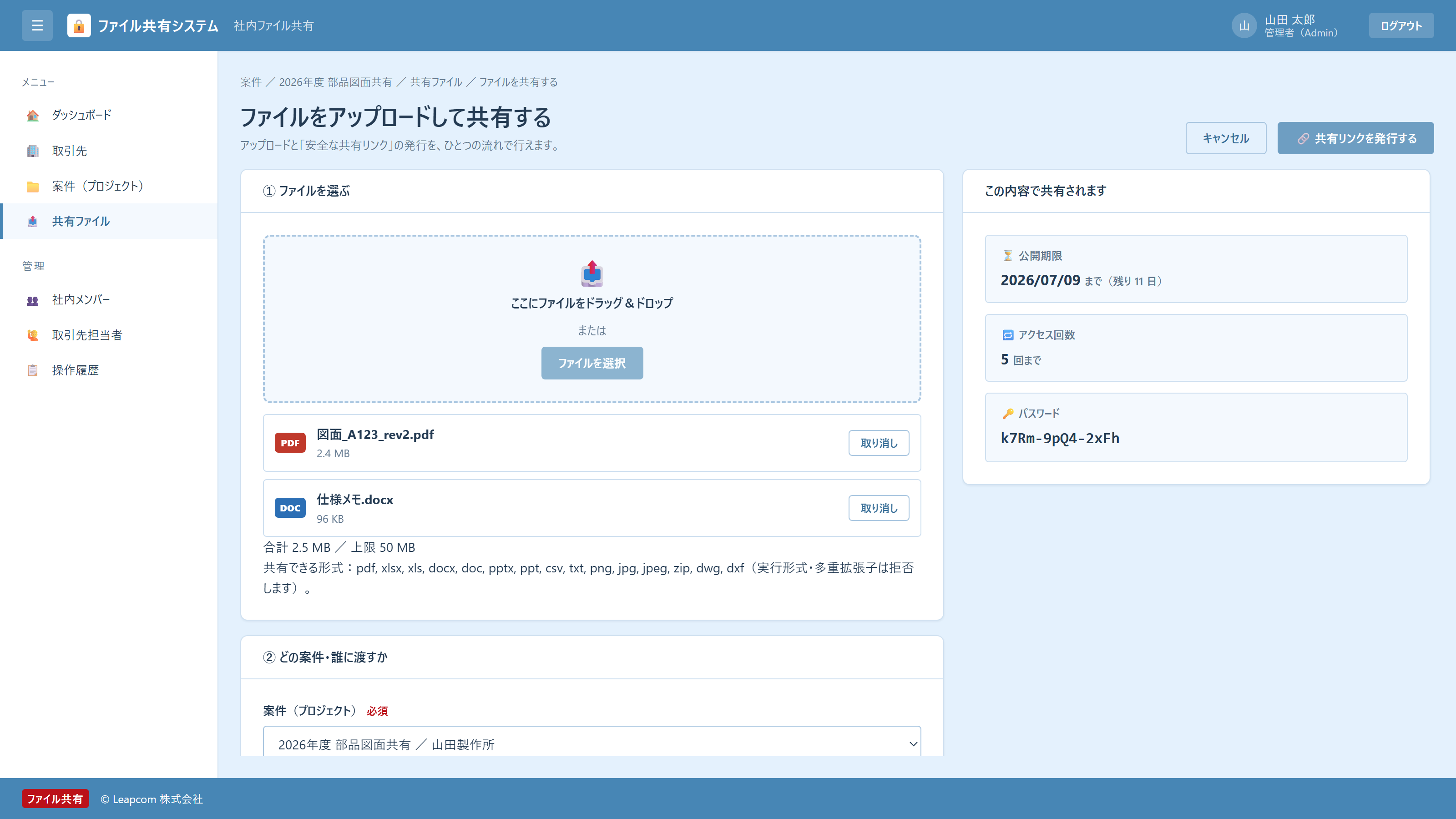Click the people icon for 社内メンバー
The width and height of the screenshot is (1456, 819).
coord(33,300)
